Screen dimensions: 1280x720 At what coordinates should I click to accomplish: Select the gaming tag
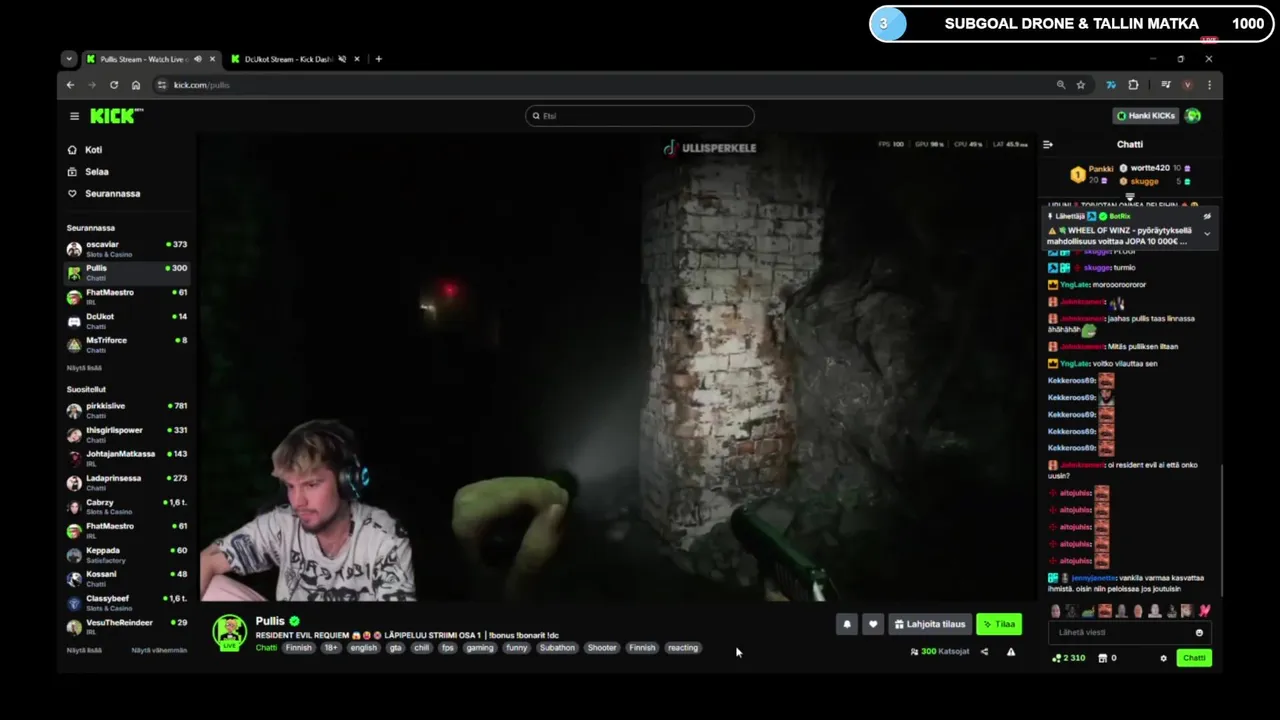(x=480, y=648)
